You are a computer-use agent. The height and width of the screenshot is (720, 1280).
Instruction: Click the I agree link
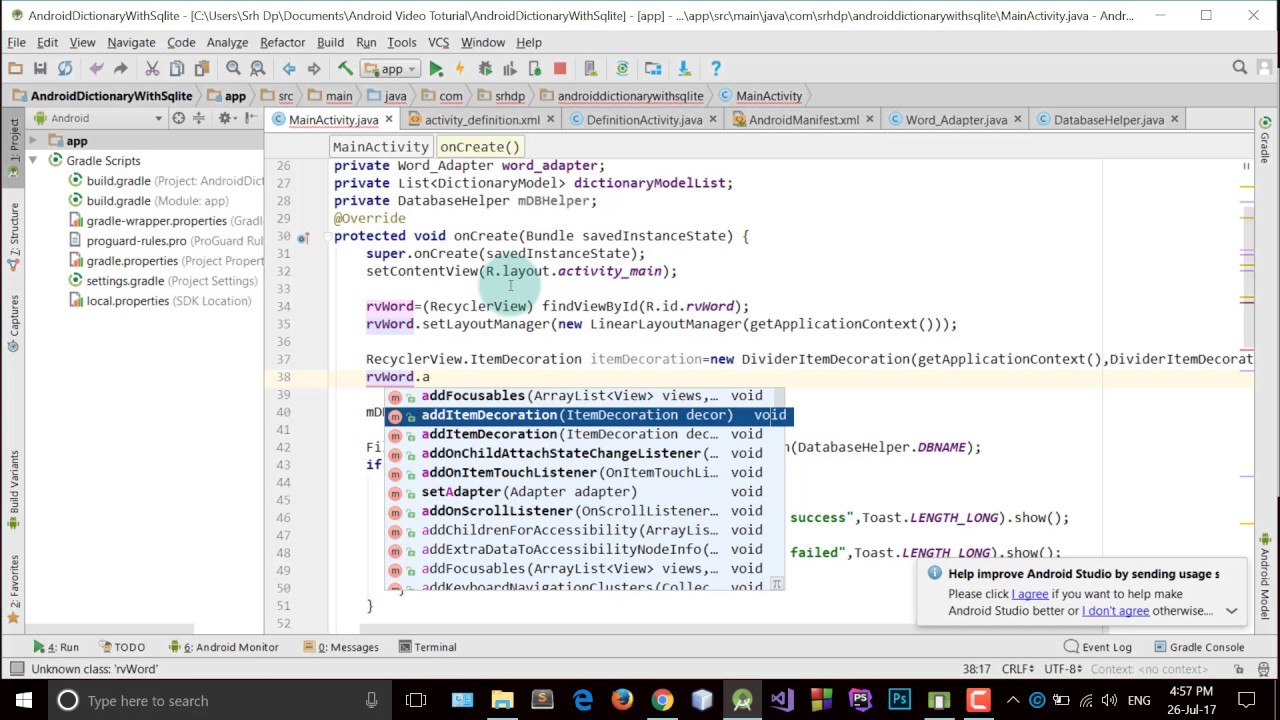(x=1029, y=594)
